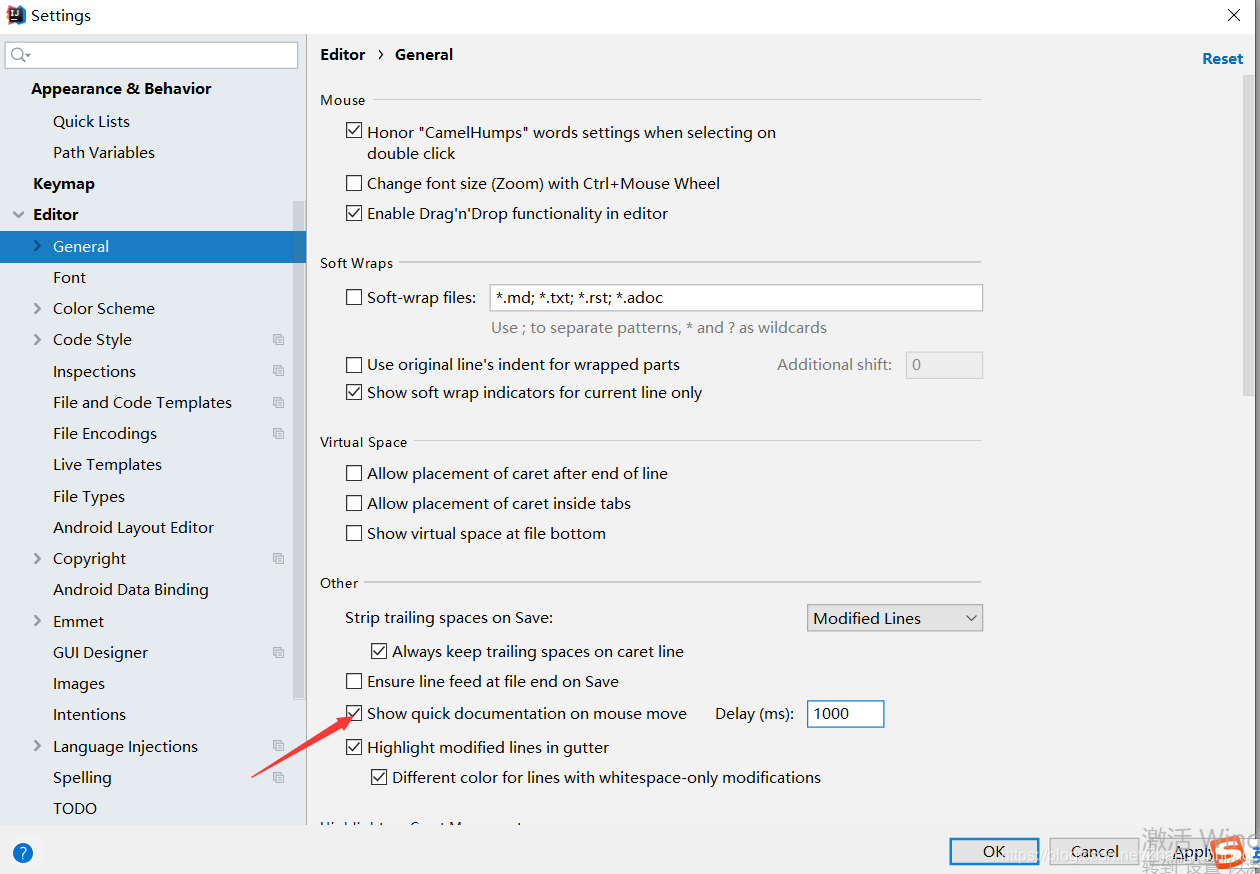Toggle Highlight modified lines in gutter

pos(354,747)
